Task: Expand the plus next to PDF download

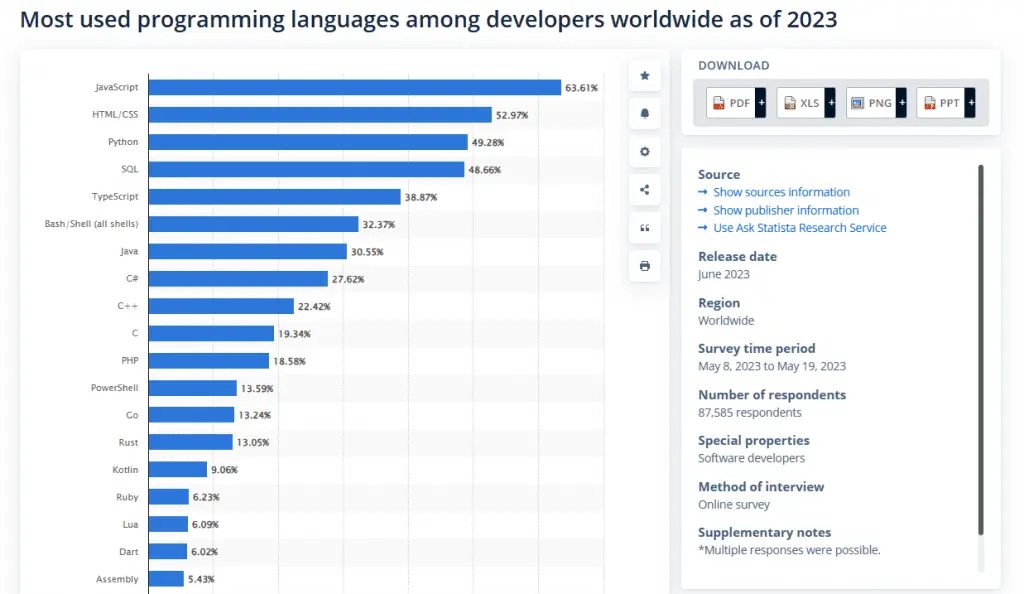Action: [x=759, y=102]
